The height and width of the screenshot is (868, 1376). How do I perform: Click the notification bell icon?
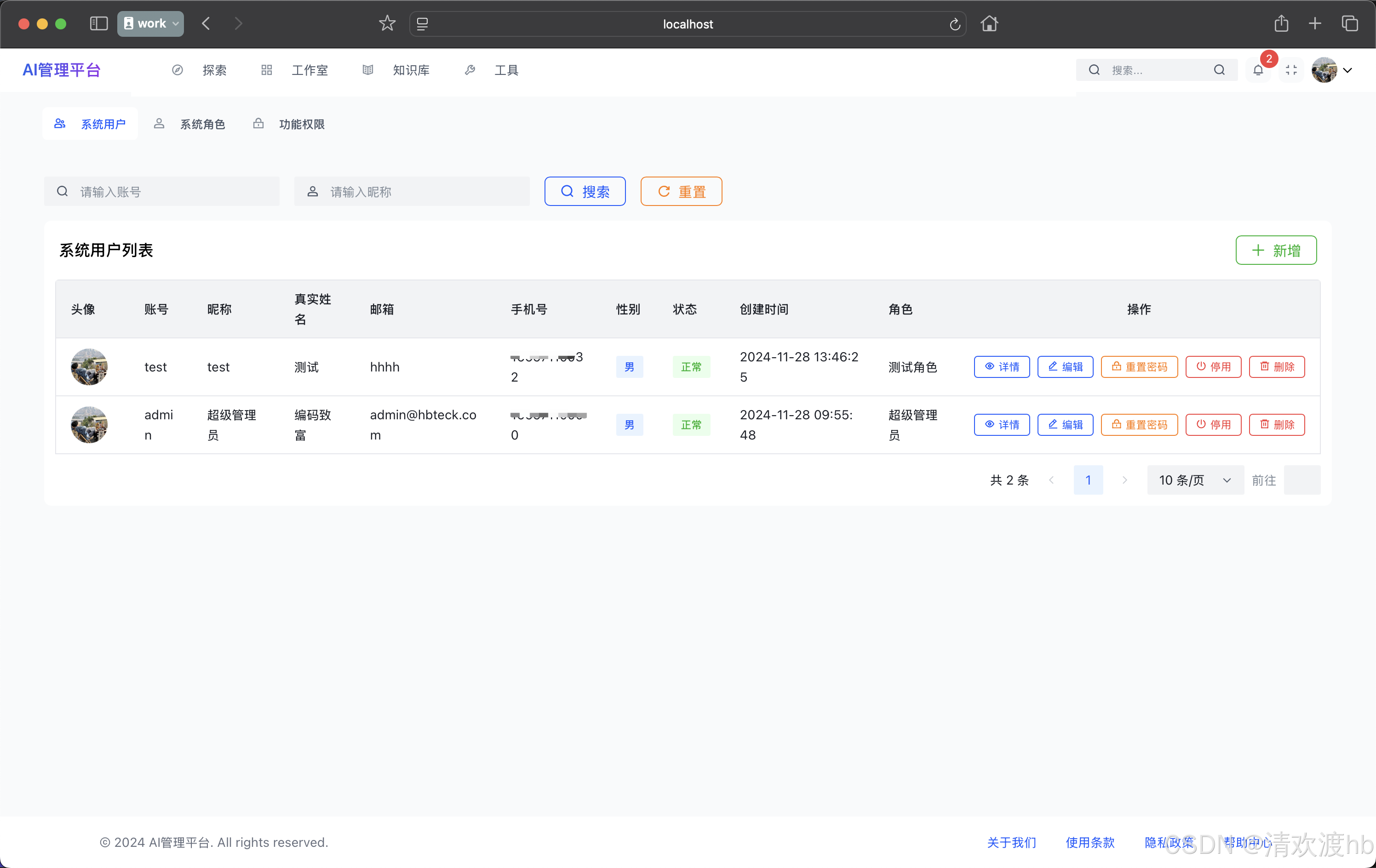click(x=1258, y=70)
